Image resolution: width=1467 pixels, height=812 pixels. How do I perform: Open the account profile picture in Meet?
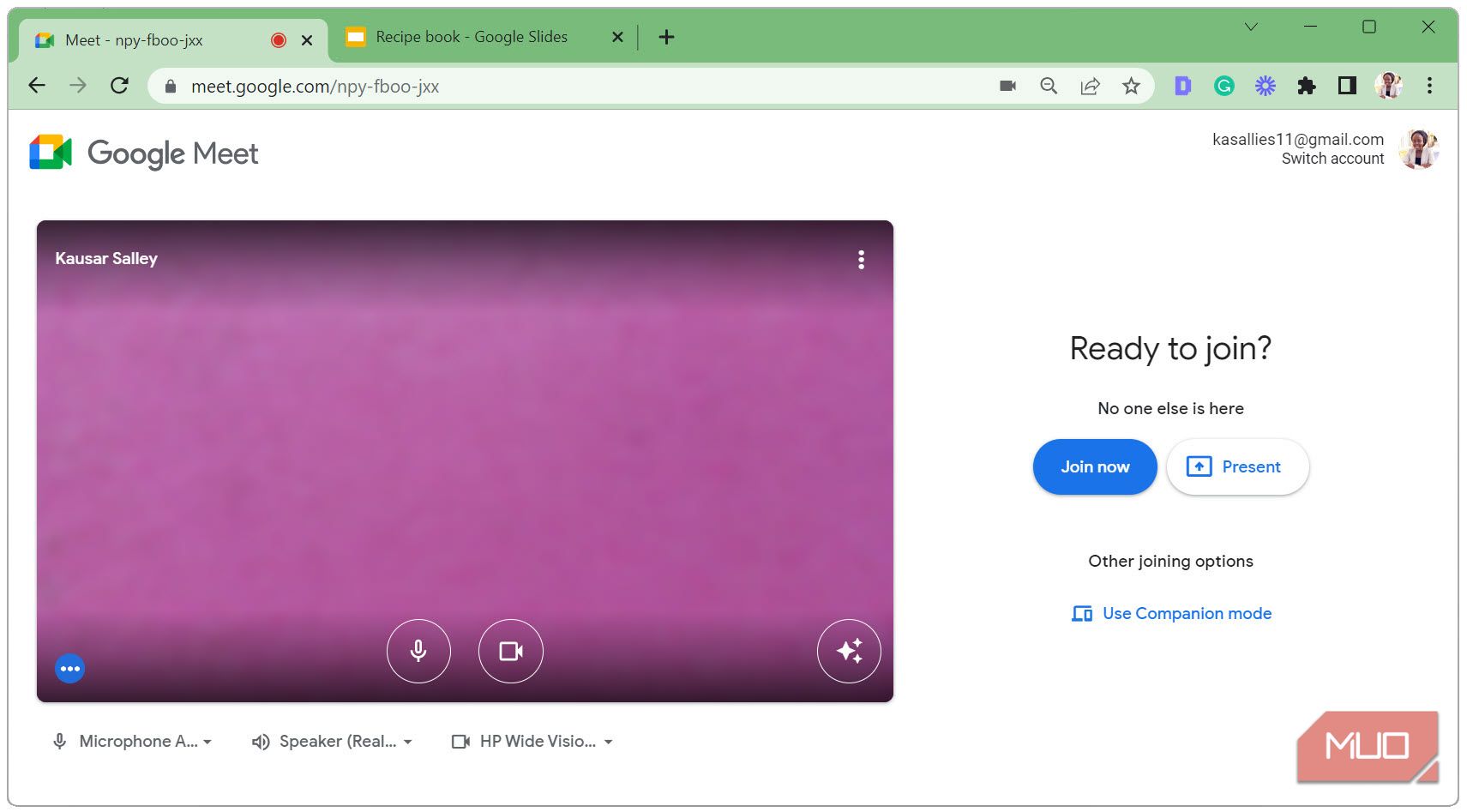click(1418, 149)
